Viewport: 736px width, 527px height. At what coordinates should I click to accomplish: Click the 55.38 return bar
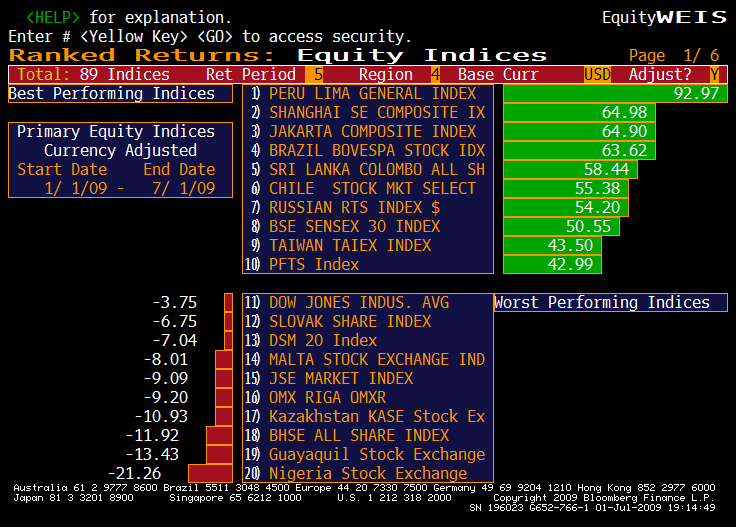tap(566, 188)
